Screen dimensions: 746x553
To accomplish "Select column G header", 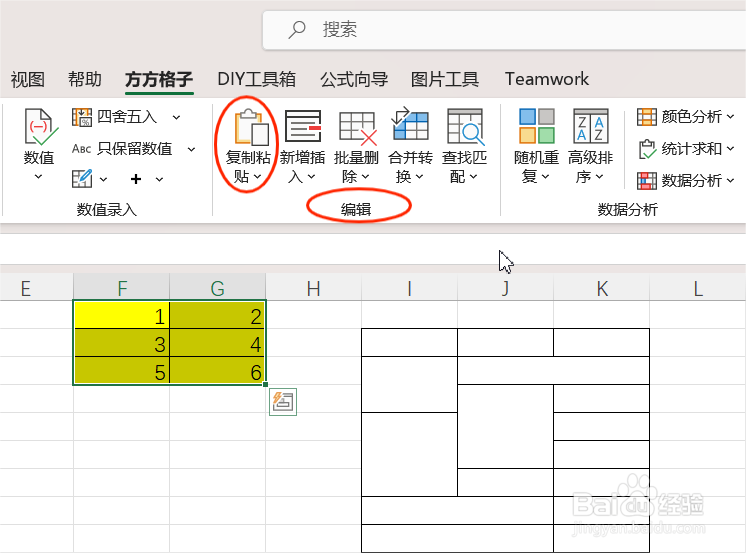I will point(217,288).
